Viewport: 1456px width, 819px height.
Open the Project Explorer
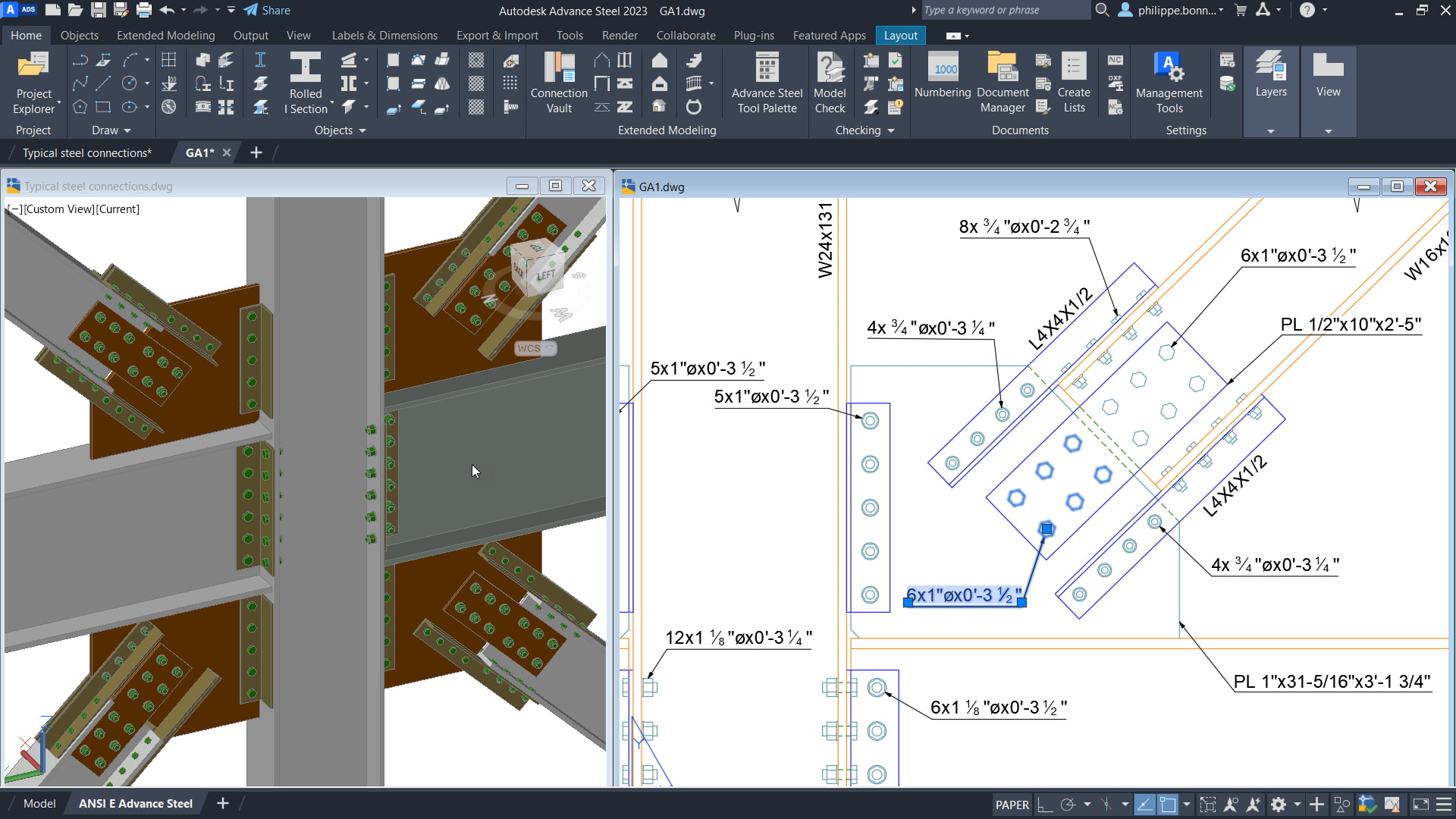(33, 82)
